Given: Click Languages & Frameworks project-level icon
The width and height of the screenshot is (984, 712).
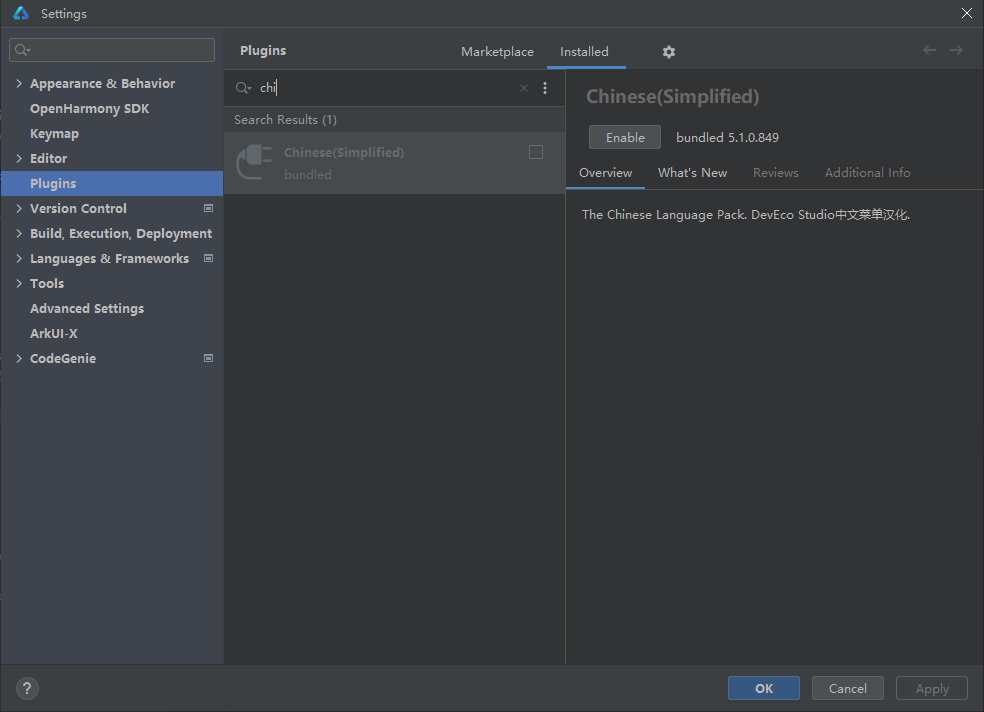Looking at the screenshot, I should tap(208, 258).
